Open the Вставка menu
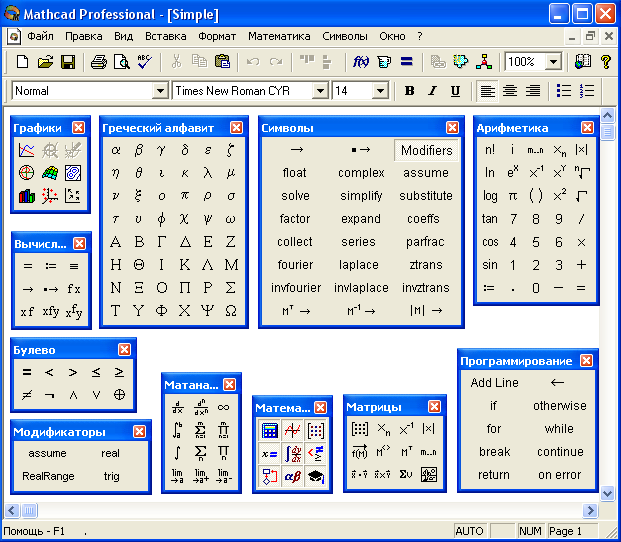 click(166, 36)
